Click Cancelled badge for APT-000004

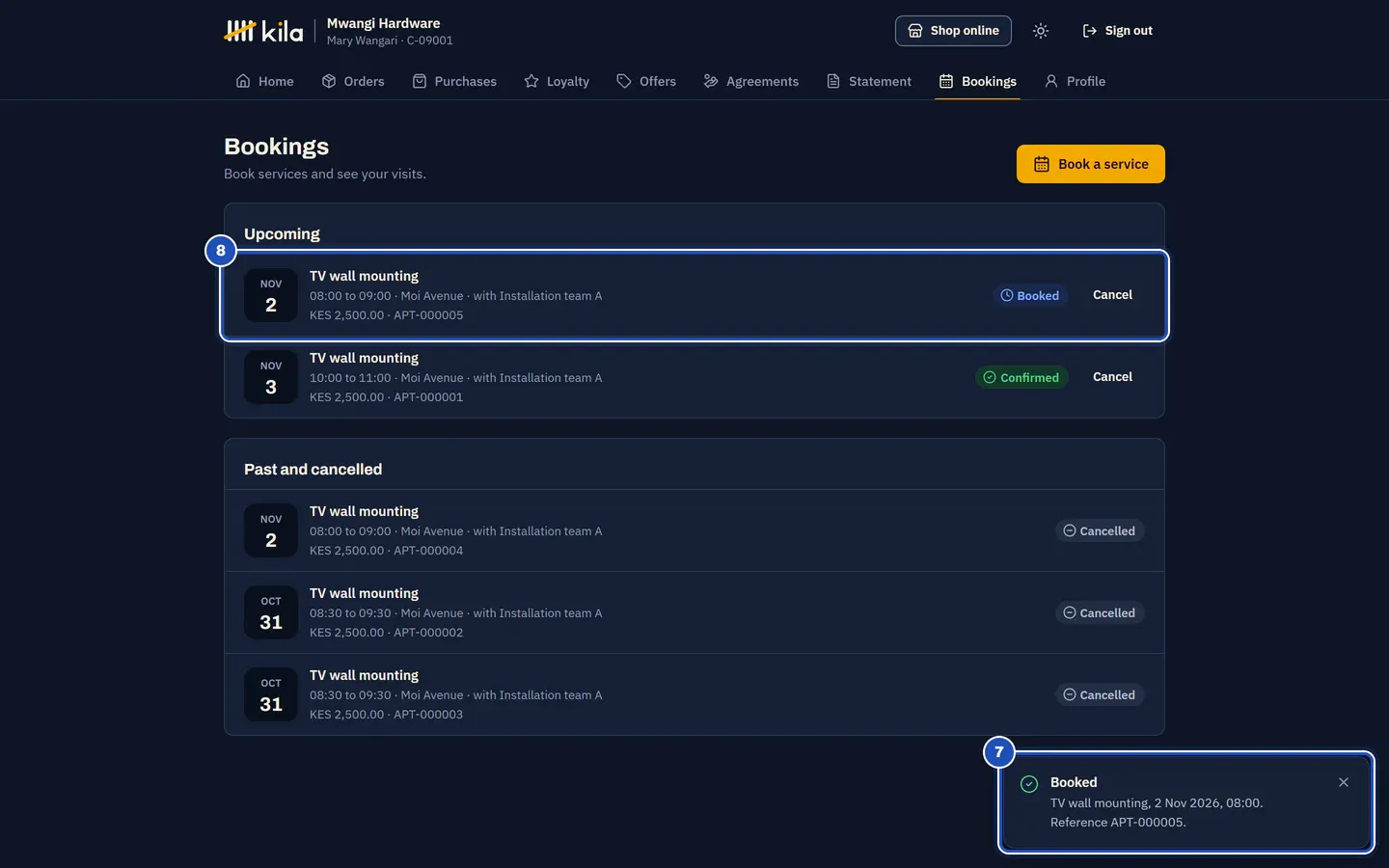[x=1100, y=531]
